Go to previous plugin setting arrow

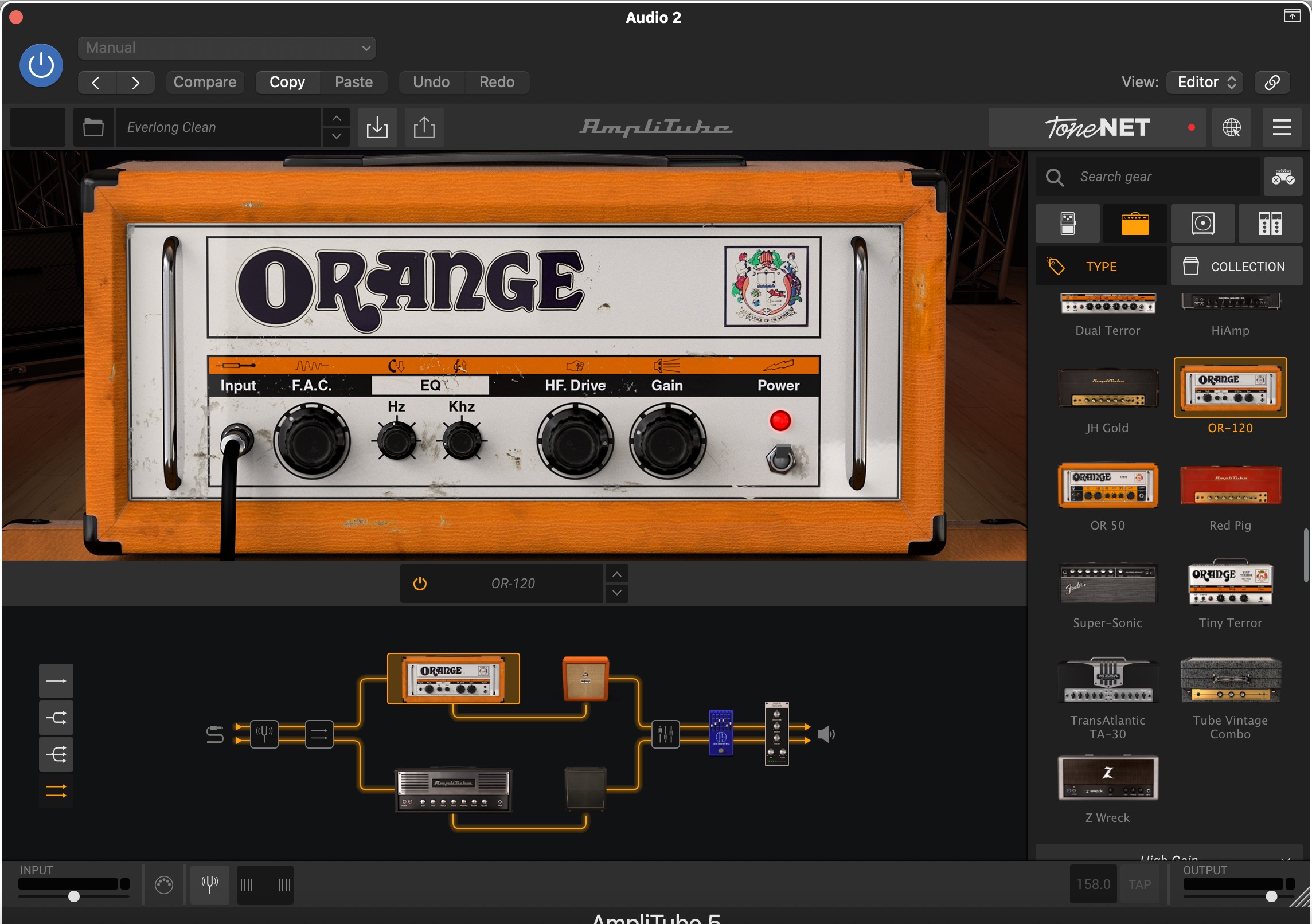click(96, 83)
